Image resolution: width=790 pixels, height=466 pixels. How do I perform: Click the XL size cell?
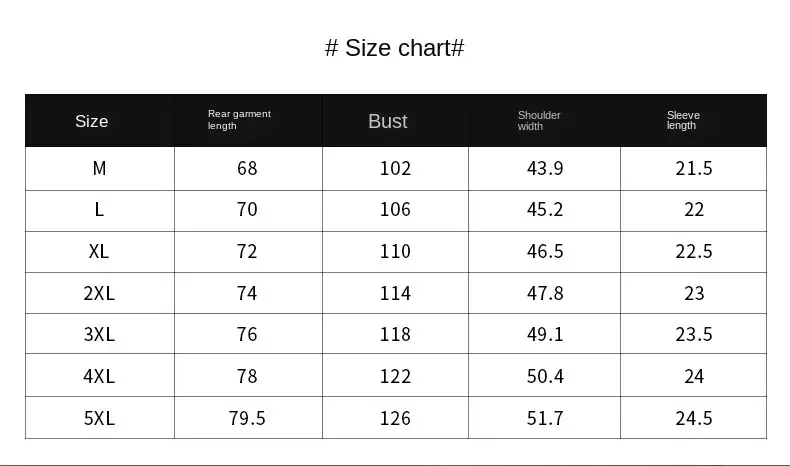coord(99,251)
